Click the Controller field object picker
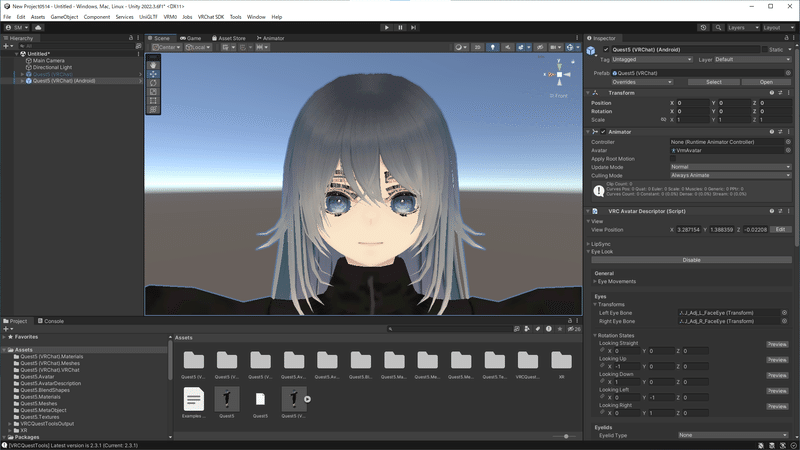 pyautogui.click(x=788, y=142)
